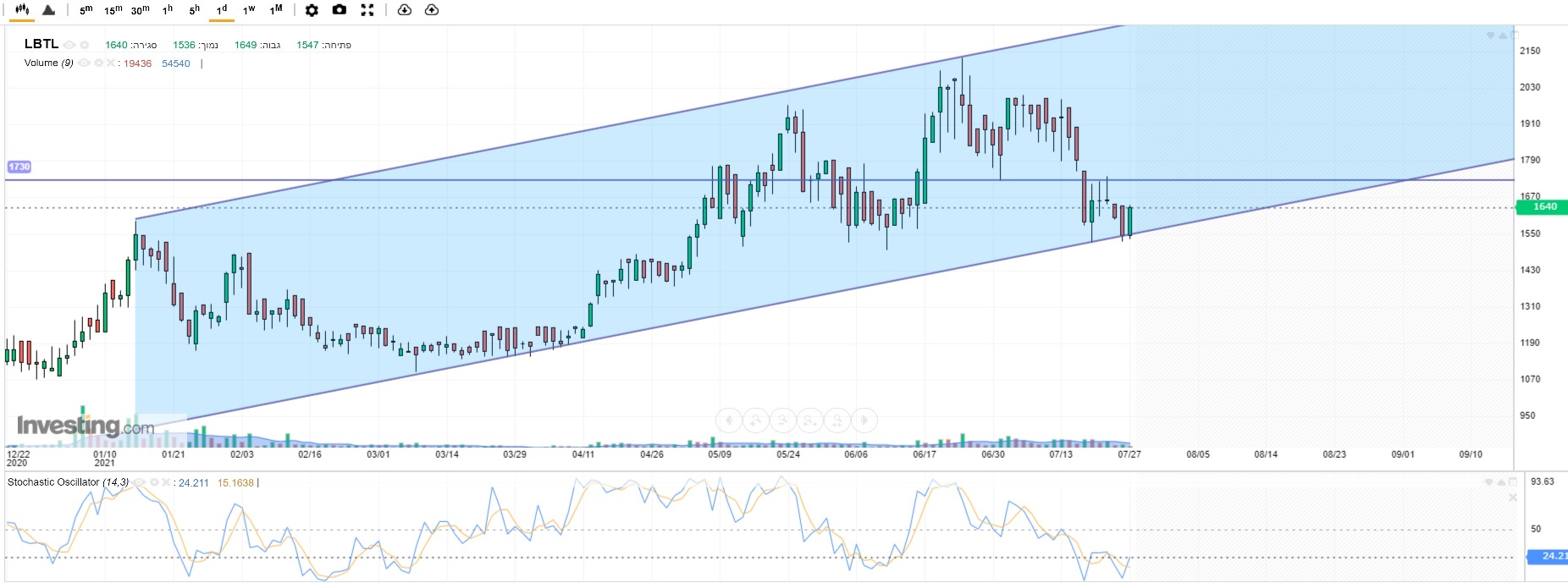Open LBTL series settings gear
This screenshot has height=583, width=1568.
click(85, 45)
